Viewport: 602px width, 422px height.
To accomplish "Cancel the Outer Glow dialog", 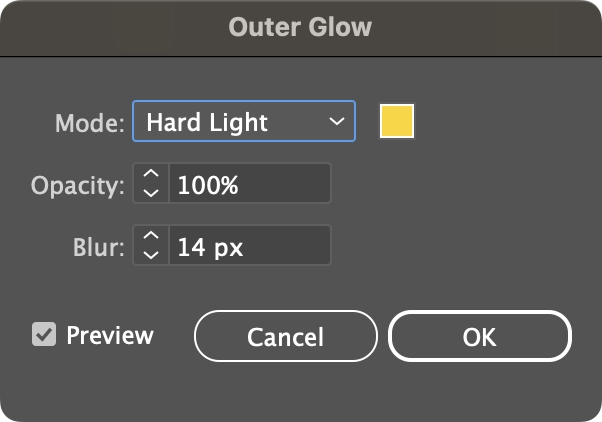I will pyautogui.click(x=286, y=336).
